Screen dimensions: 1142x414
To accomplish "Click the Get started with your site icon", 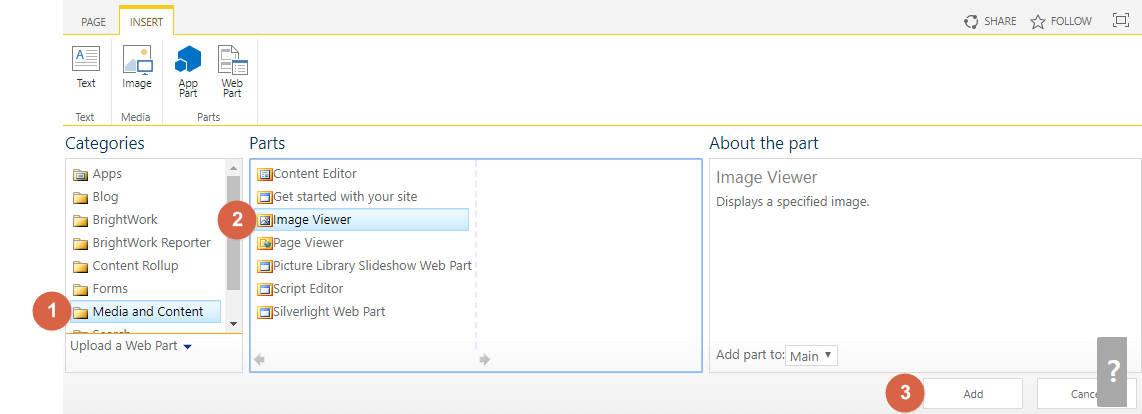I will point(265,197).
